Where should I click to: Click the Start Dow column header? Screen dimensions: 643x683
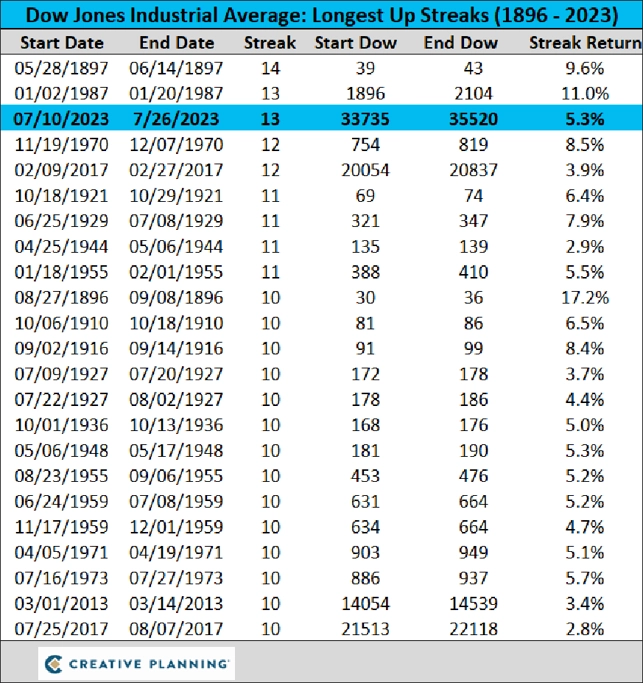355,43
